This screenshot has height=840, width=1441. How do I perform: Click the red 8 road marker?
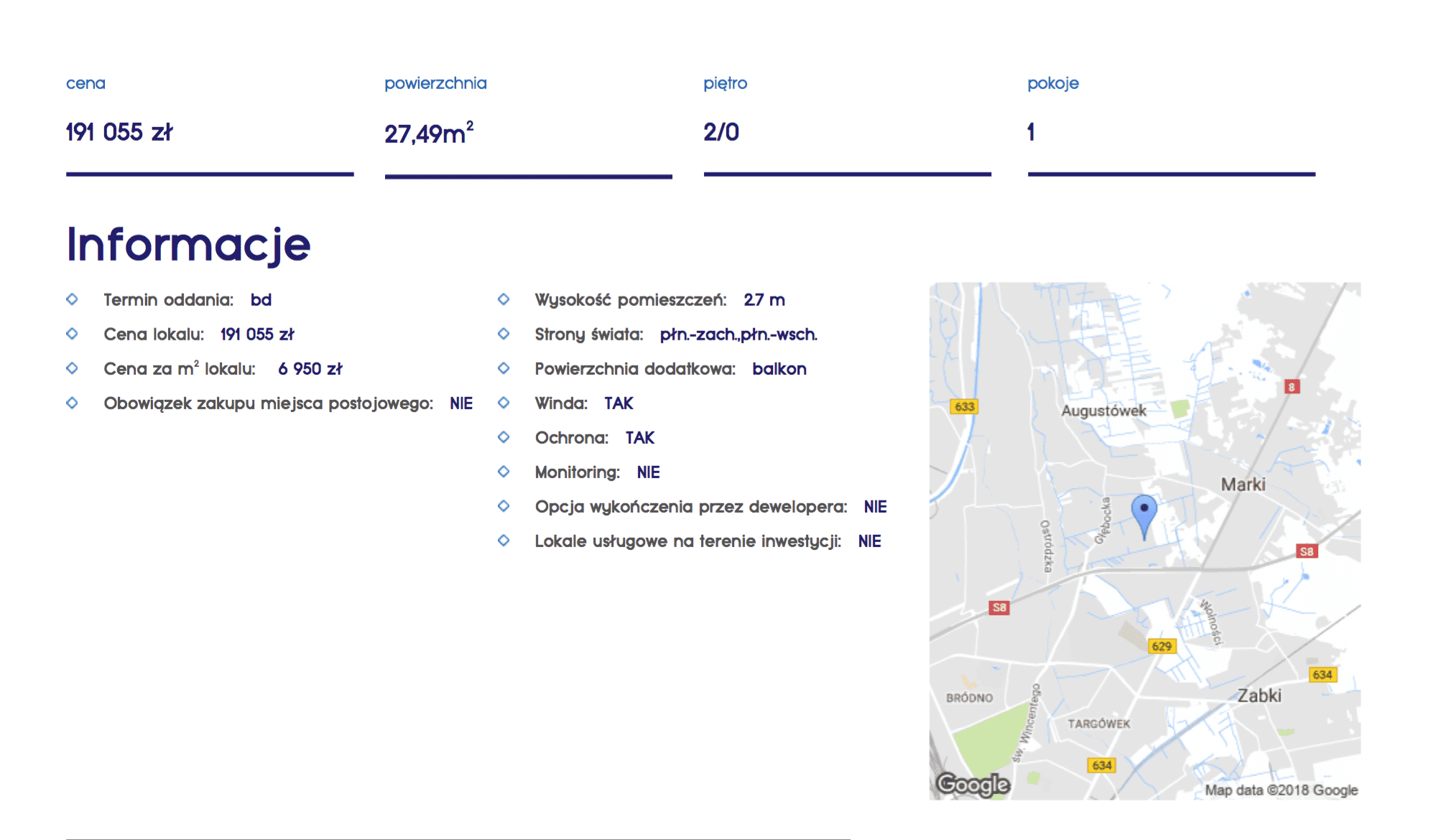coord(1292,387)
